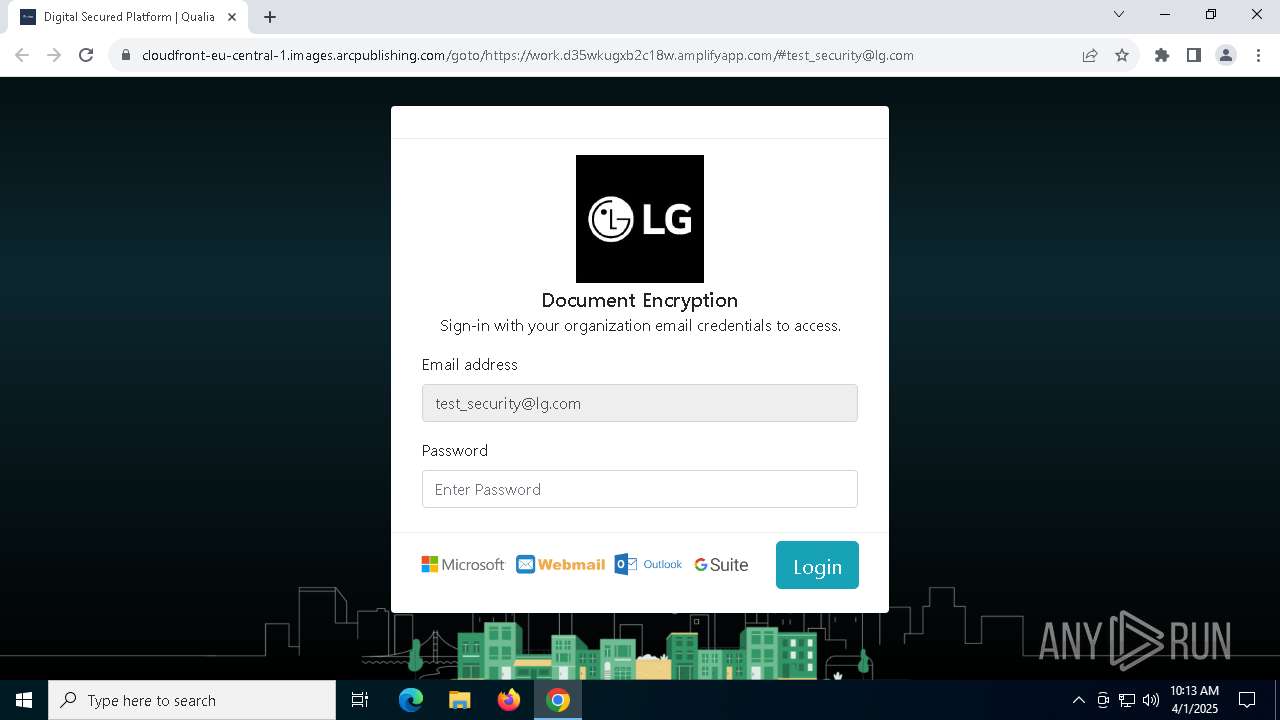Click the G Suite logo
Screen dimensions: 1280x720
(x=721, y=565)
